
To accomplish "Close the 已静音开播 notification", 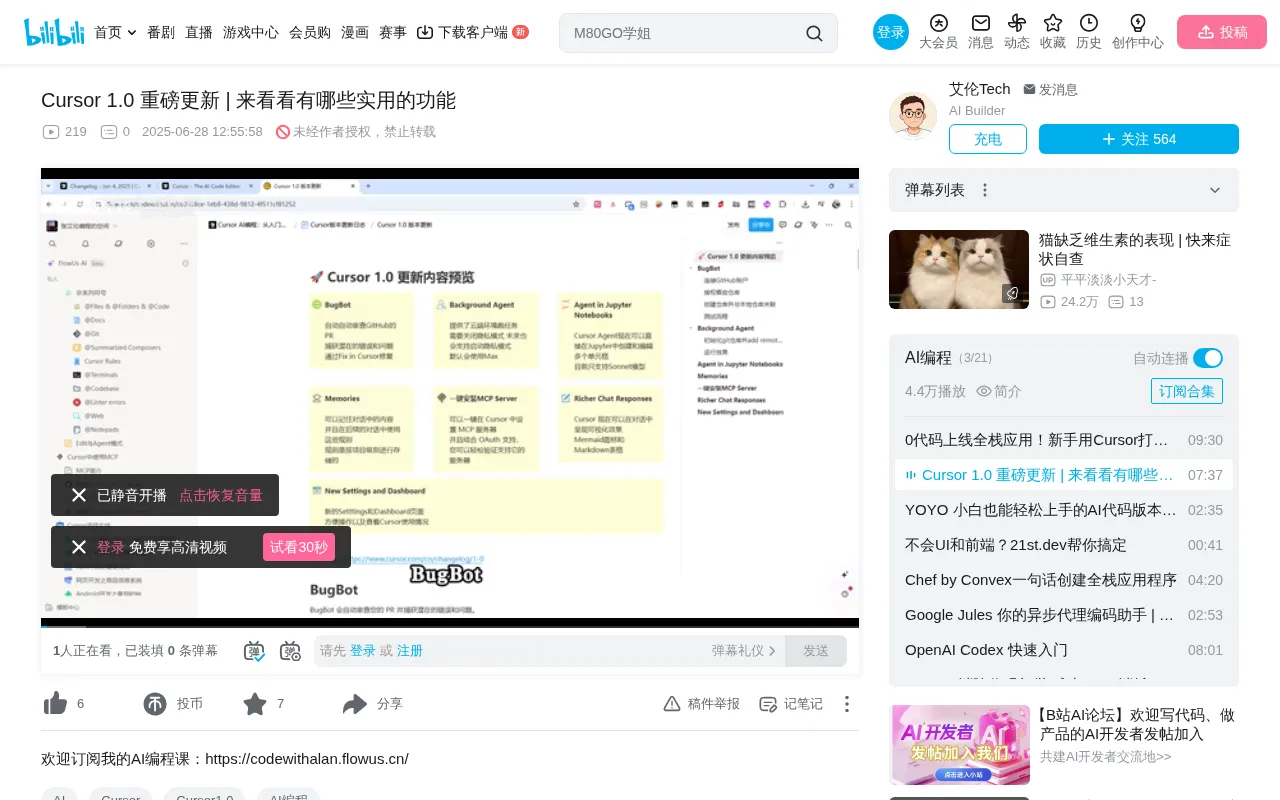I will click(x=79, y=495).
